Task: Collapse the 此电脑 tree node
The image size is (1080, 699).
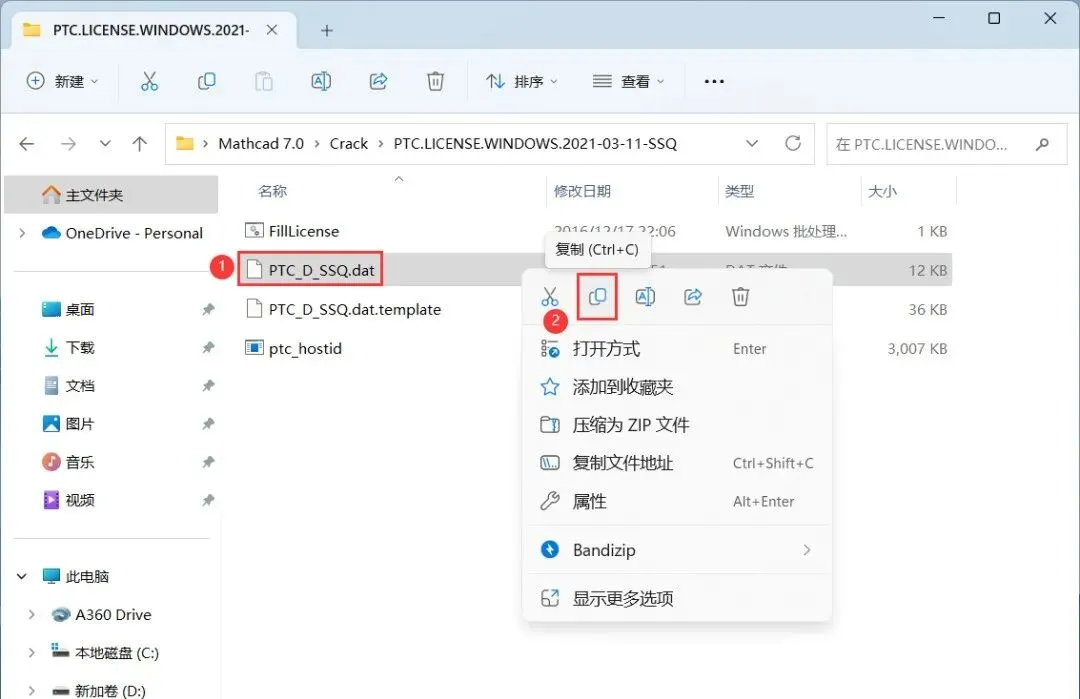Action: tap(22, 576)
